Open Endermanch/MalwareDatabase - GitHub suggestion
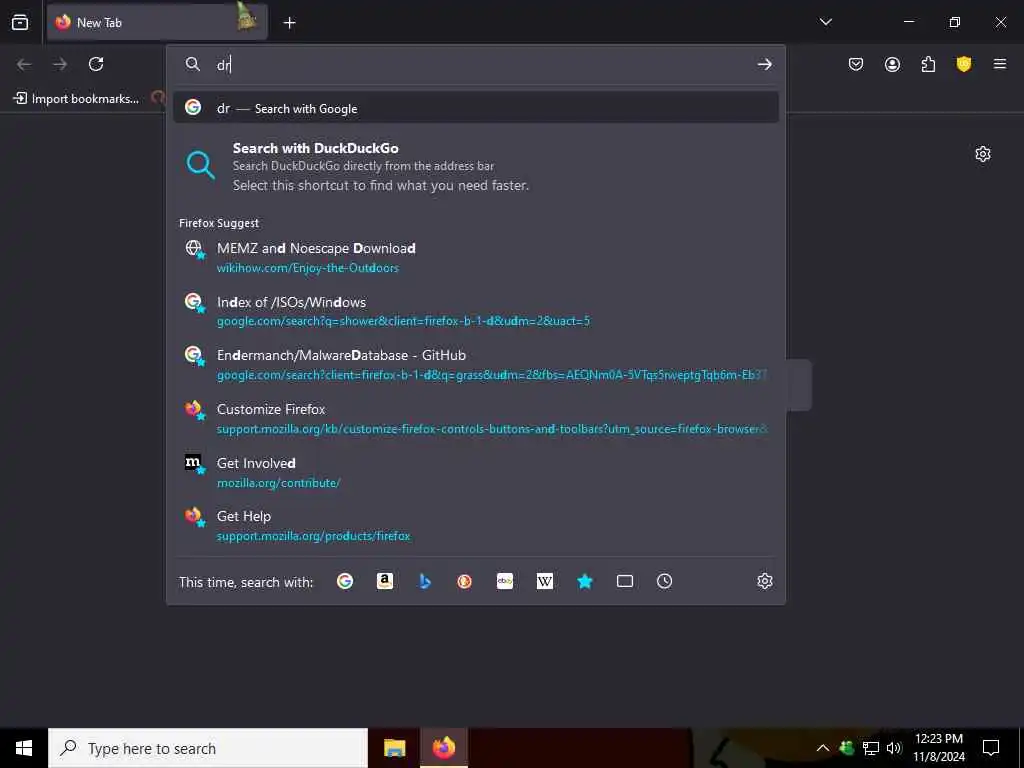This screenshot has width=1024, height=768. coord(476,364)
